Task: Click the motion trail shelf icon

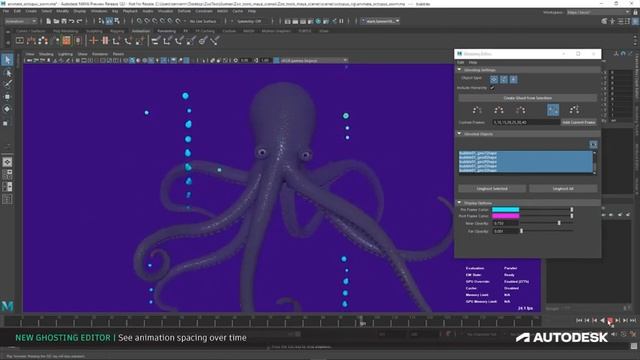Action: click(x=31, y=40)
